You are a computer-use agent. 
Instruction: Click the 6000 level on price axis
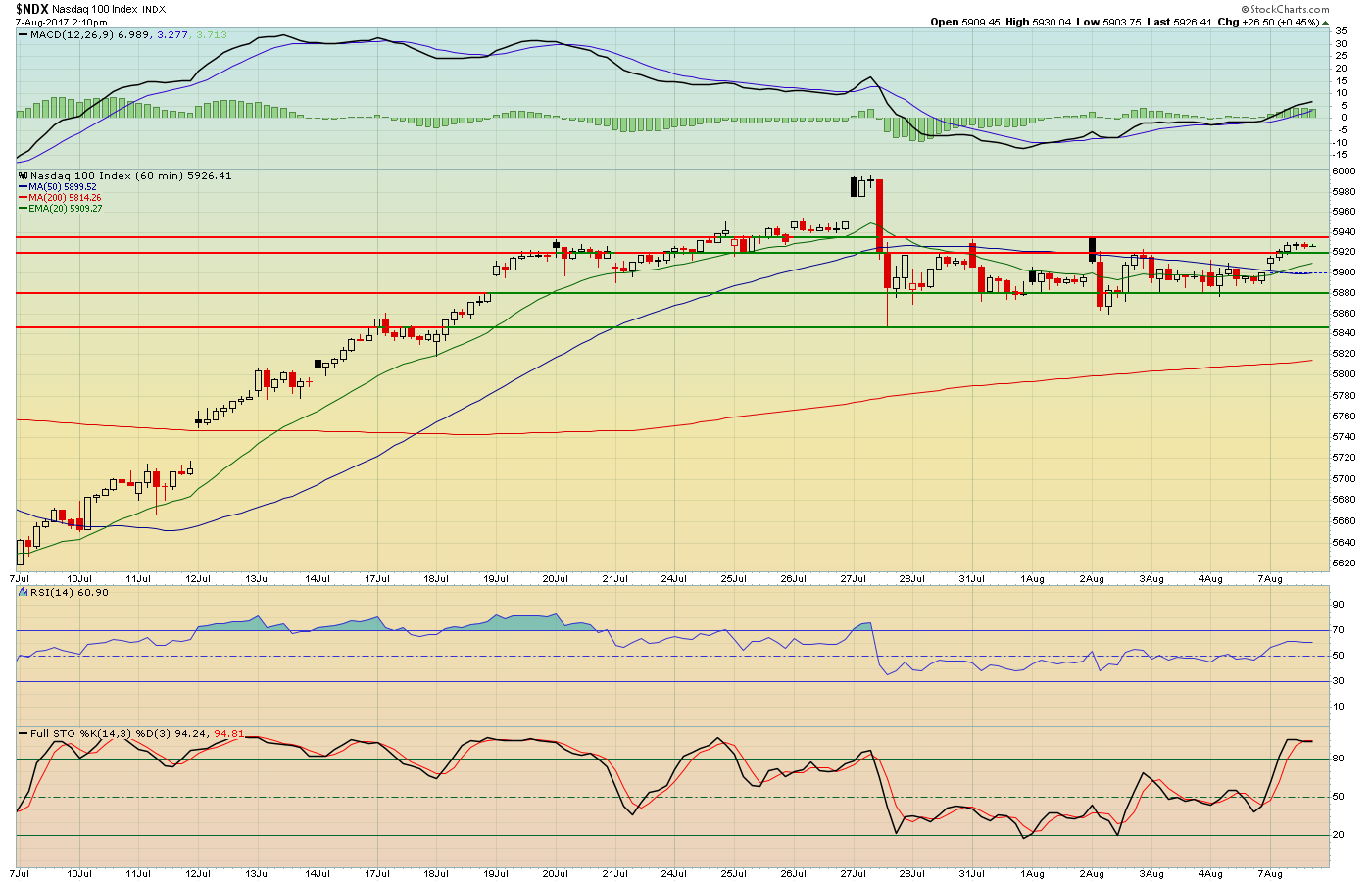click(x=1345, y=171)
